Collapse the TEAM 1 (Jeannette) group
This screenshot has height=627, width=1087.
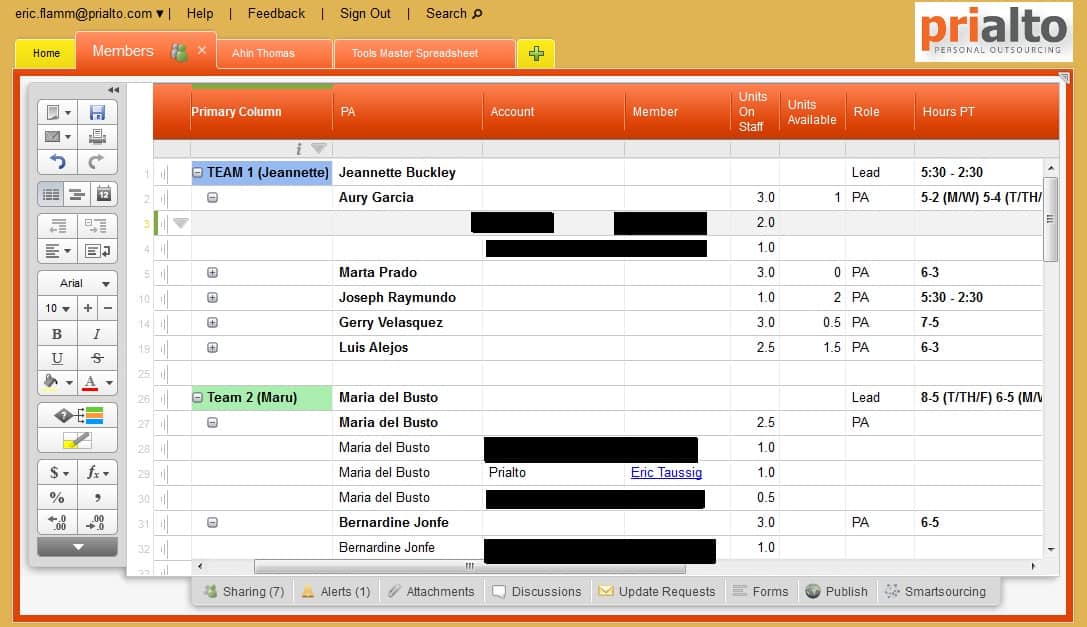pyautogui.click(x=198, y=172)
